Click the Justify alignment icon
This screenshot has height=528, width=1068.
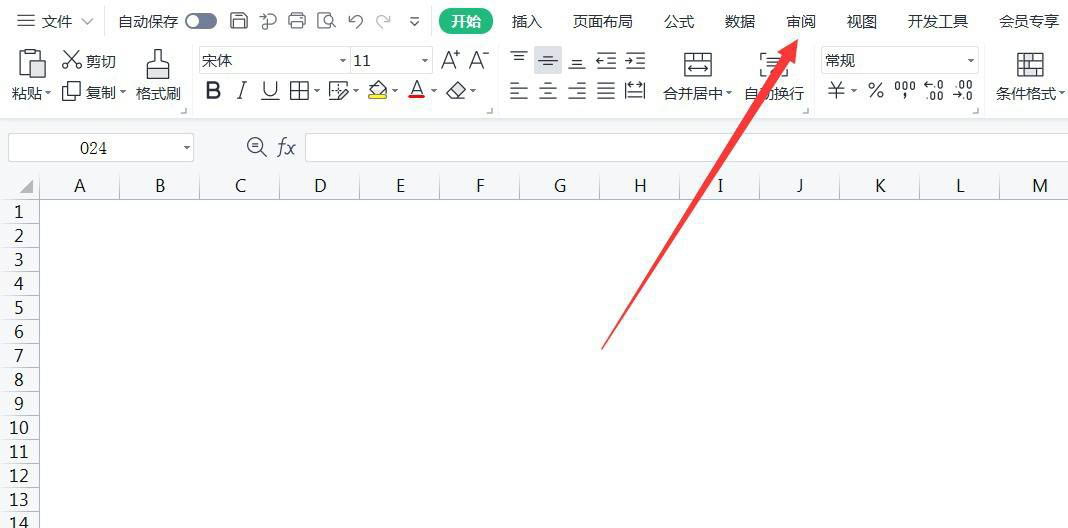pyautogui.click(x=606, y=90)
